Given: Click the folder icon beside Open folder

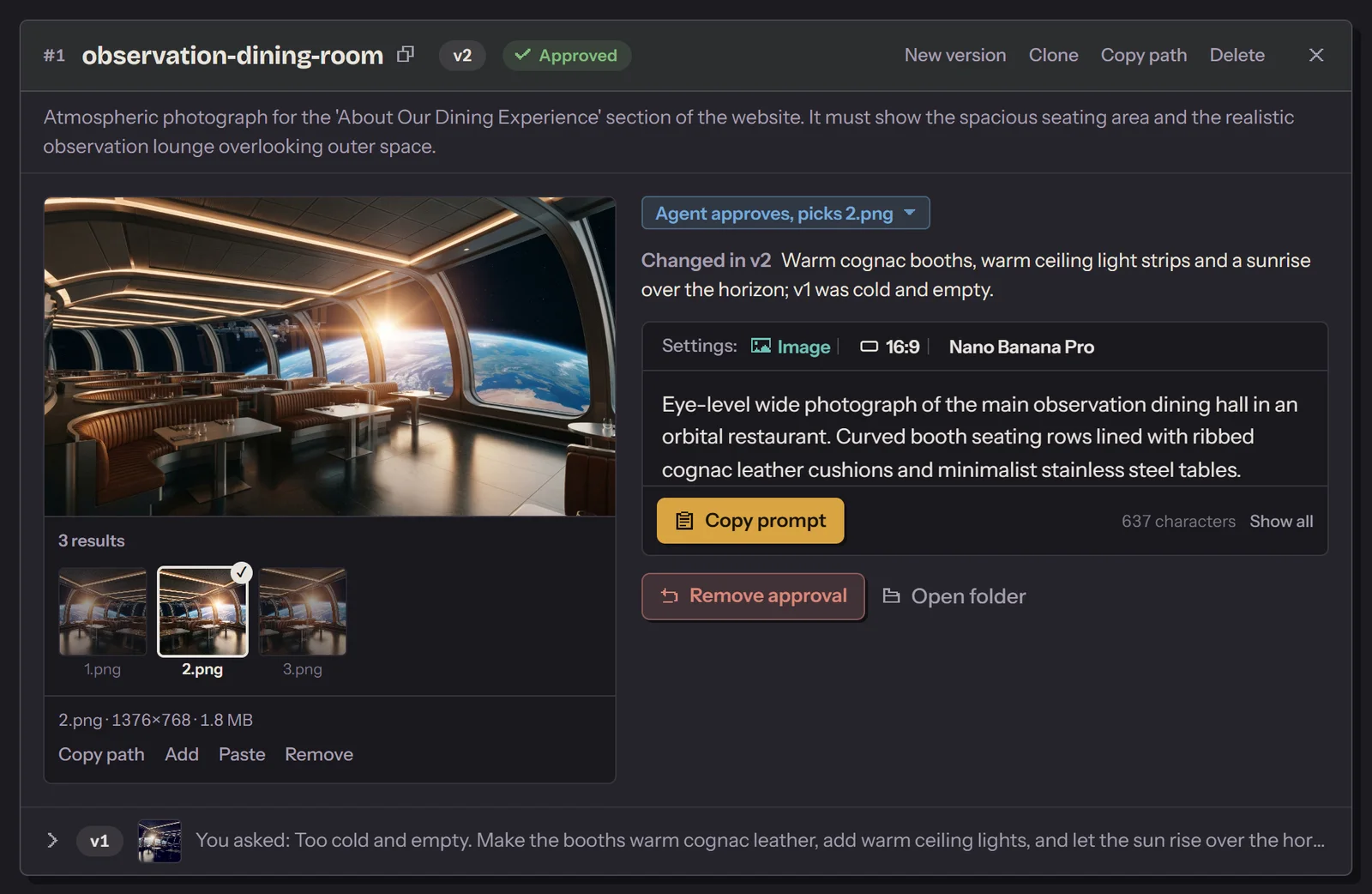Looking at the screenshot, I should pos(892,595).
